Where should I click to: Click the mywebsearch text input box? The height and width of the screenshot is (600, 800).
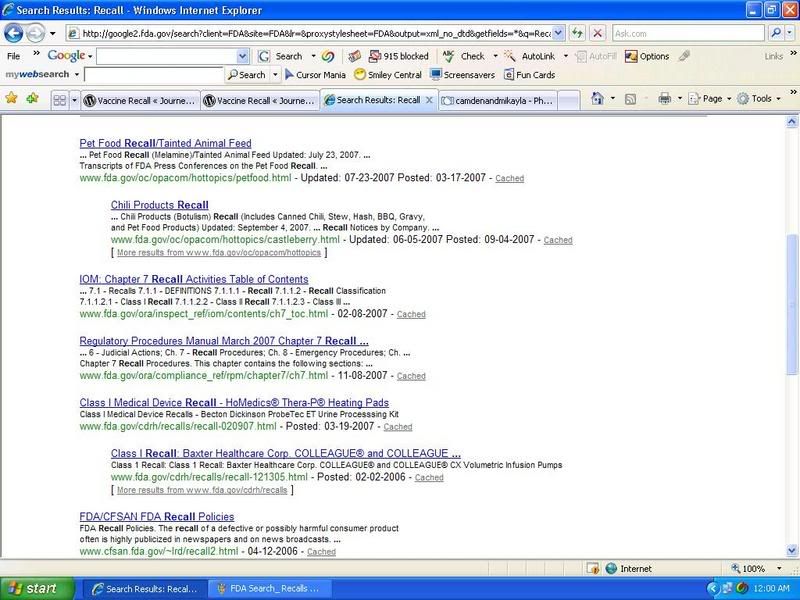[x=154, y=75]
